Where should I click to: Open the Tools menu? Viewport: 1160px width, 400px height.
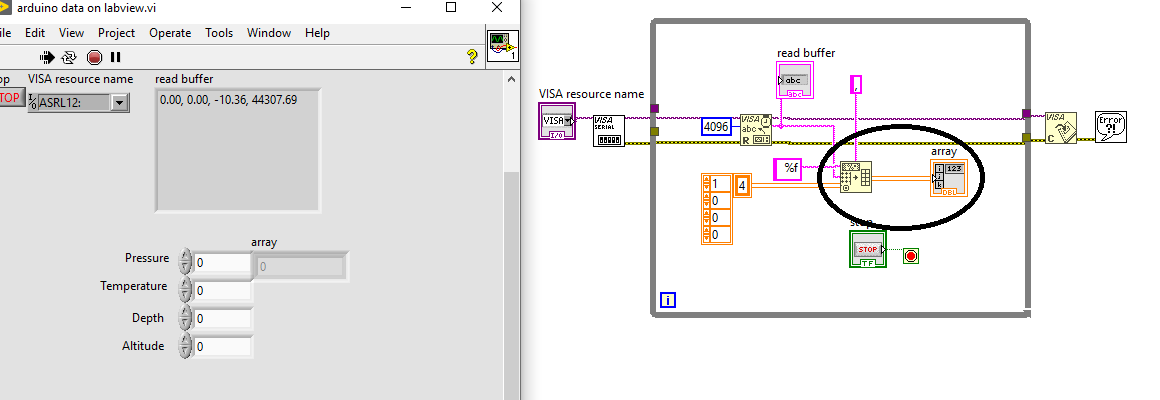pos(219,33)
